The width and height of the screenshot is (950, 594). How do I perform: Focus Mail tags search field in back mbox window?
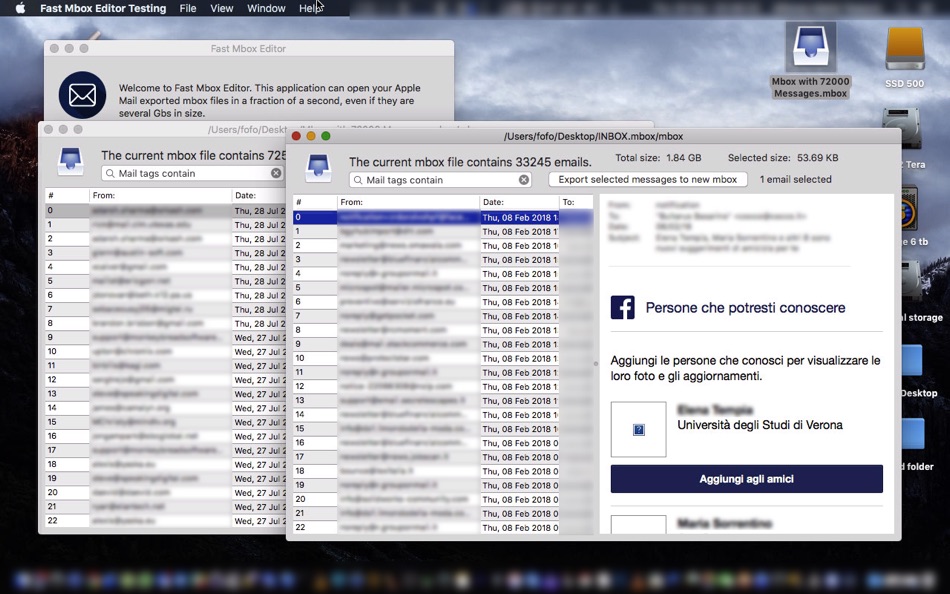coord(193,173)
